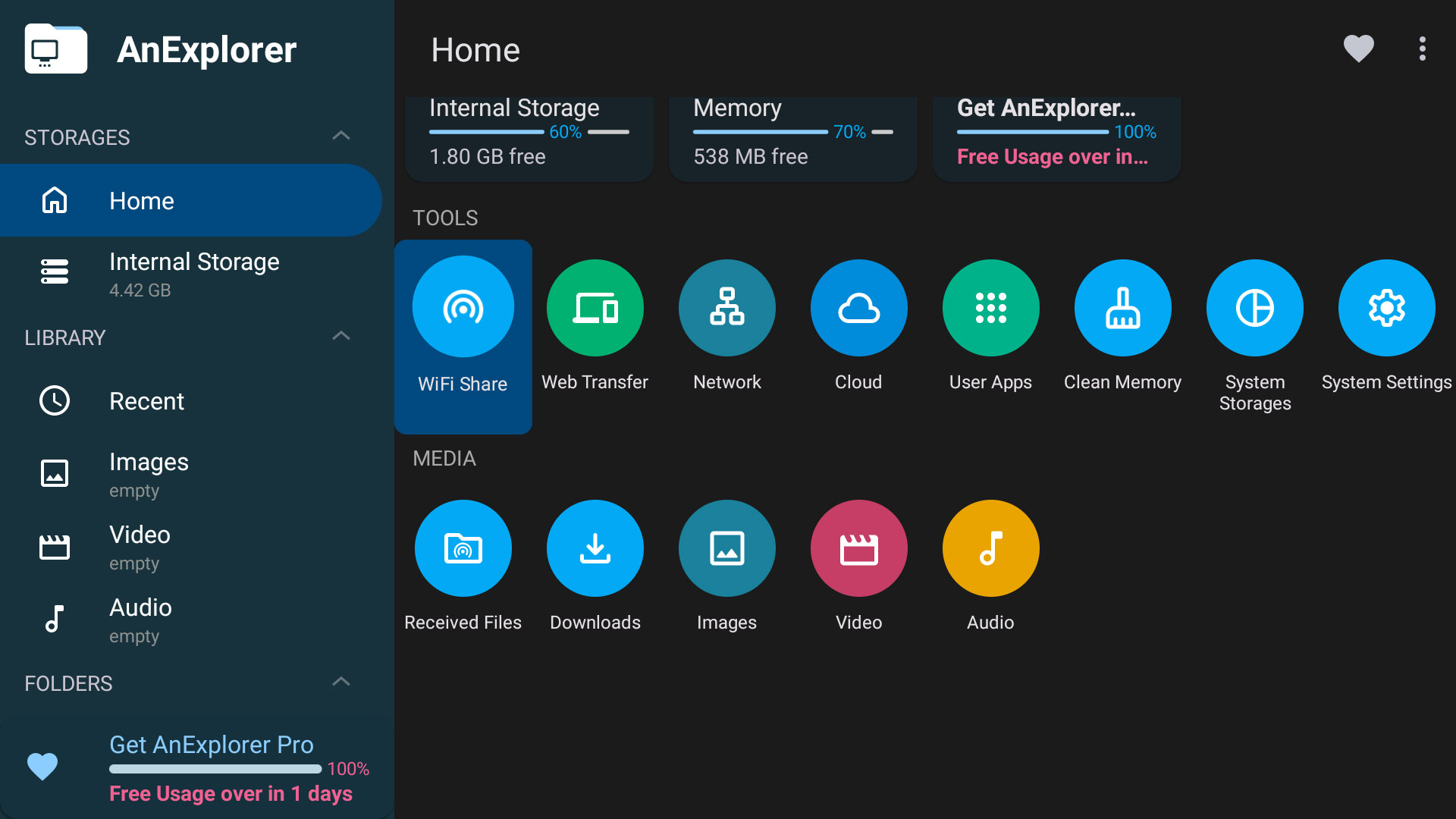Launch Web Transfer
The width and height of the screenshot is (1456, 819).
point(595,326)
